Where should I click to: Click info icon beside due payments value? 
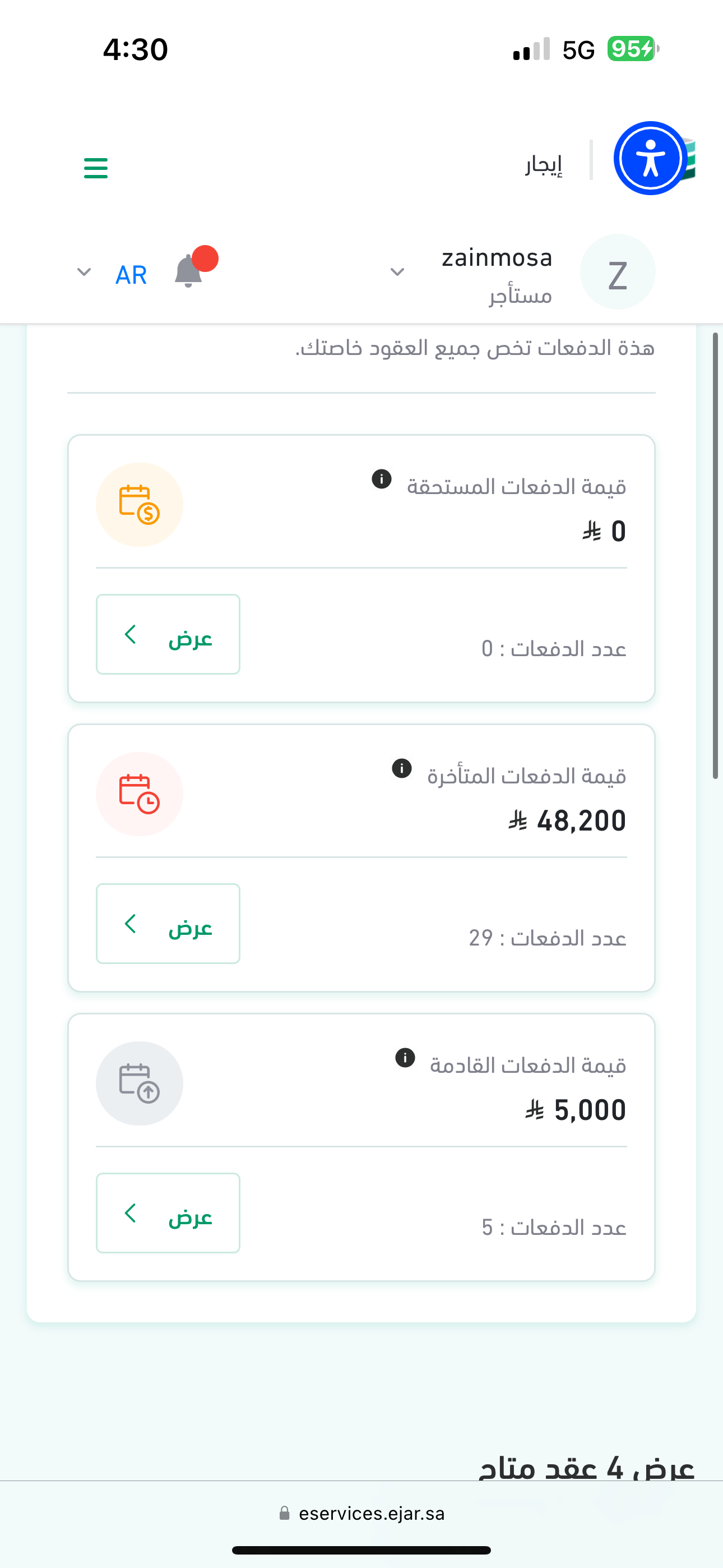[382, 479]
